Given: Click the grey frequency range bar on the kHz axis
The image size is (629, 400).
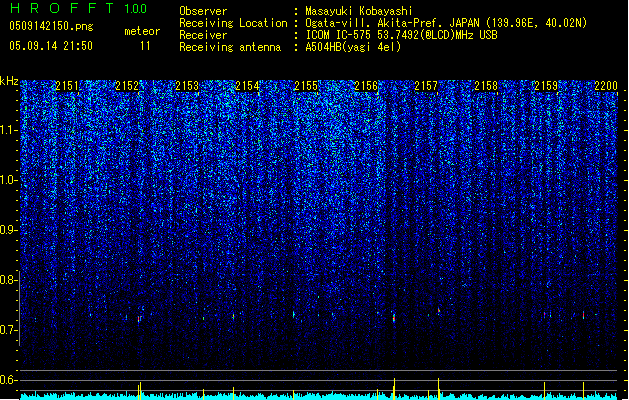Looking at the screenshot, I should click(x=20, y=309).
